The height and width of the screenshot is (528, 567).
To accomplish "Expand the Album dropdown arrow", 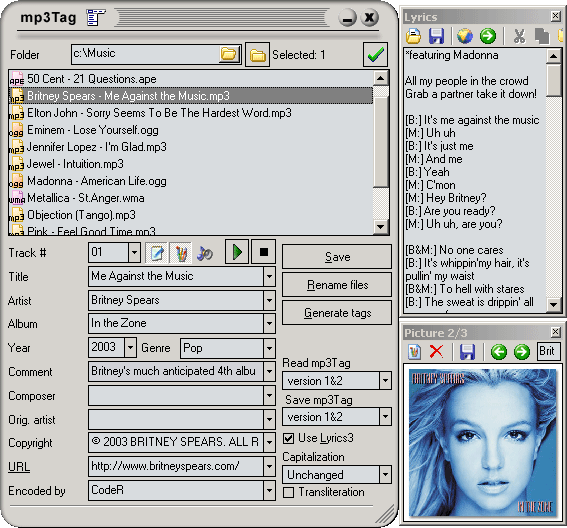I will click(269, 324).
